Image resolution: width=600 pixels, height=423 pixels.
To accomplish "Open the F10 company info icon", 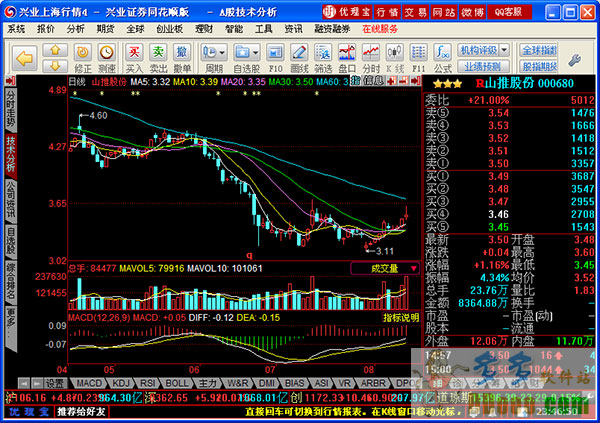I will [x=275, y=58].
